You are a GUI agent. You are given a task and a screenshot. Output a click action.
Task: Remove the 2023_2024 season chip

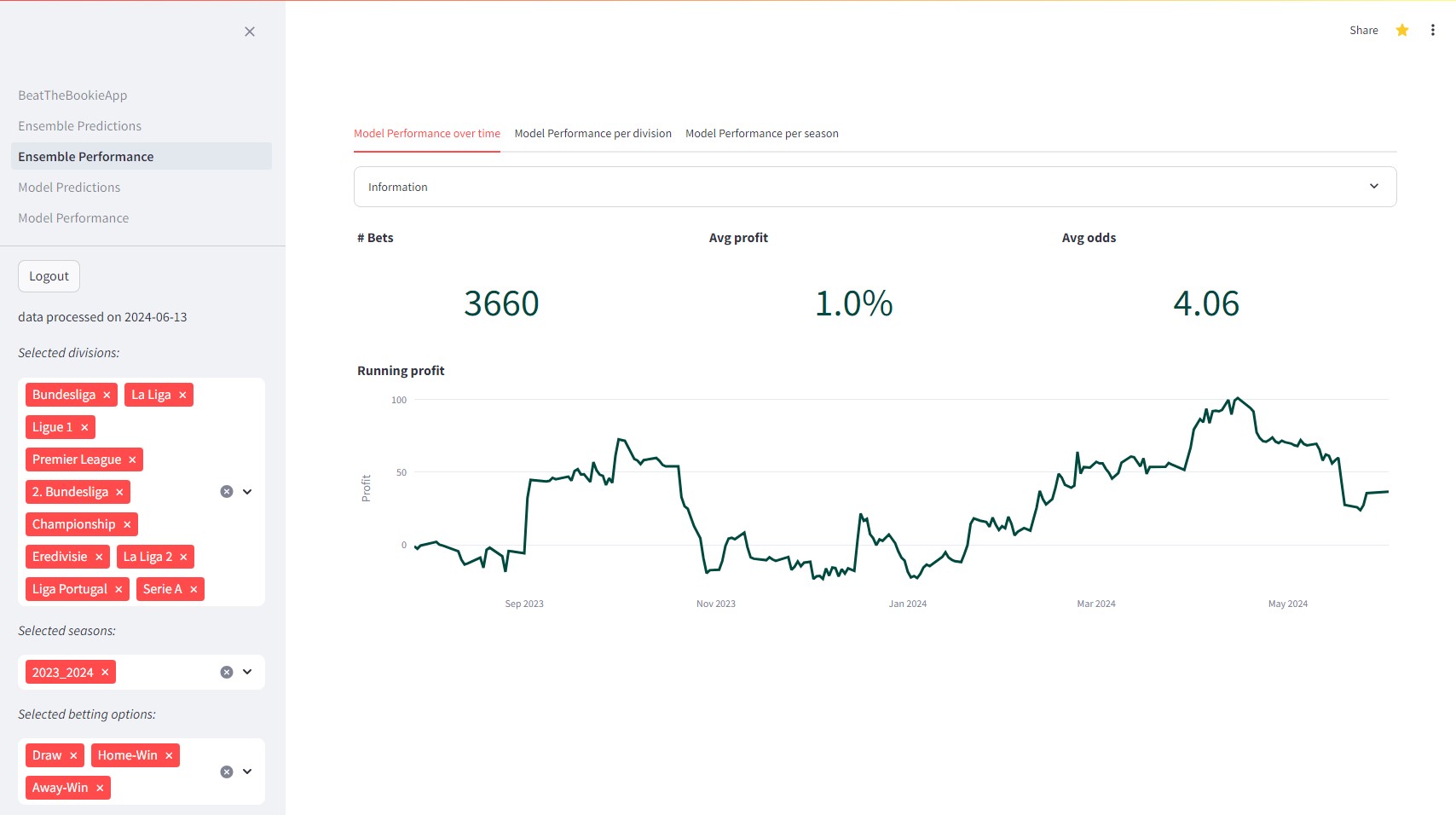(x=103, y=672)
